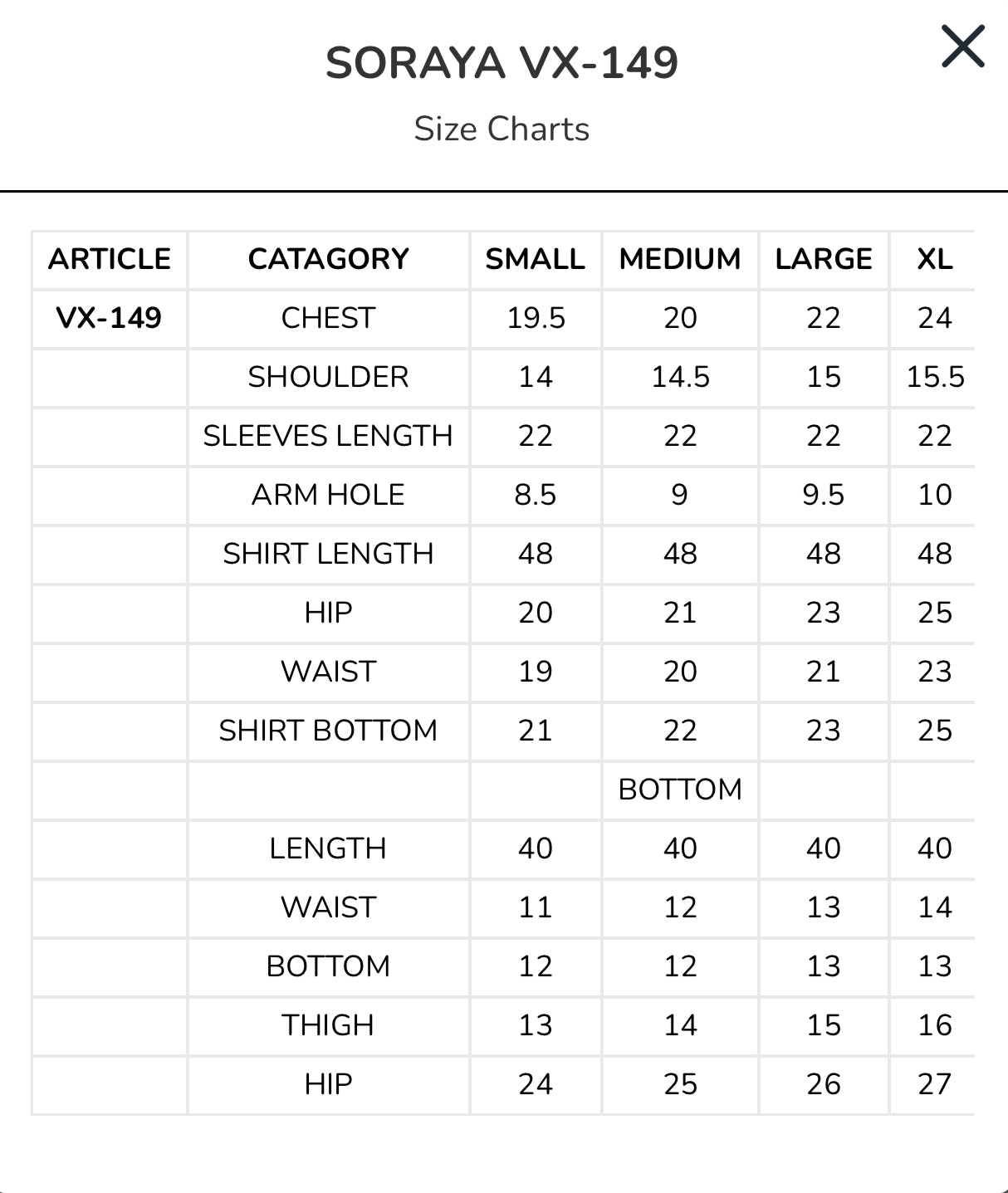Click the ARM HOLE row label
The image size is (1008, 1193).
329,495
